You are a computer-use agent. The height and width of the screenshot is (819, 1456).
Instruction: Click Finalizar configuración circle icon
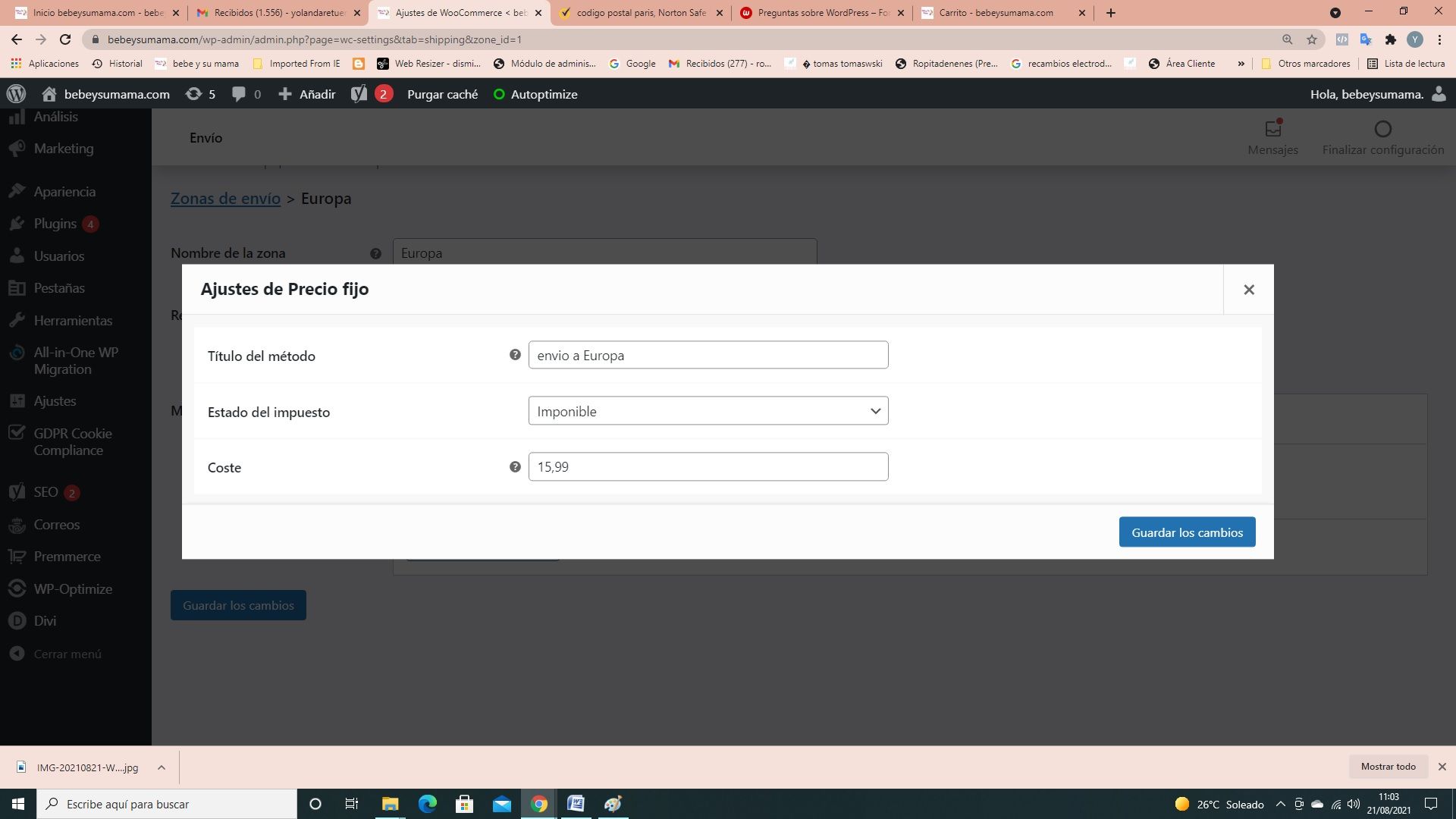pos(1382,129)
